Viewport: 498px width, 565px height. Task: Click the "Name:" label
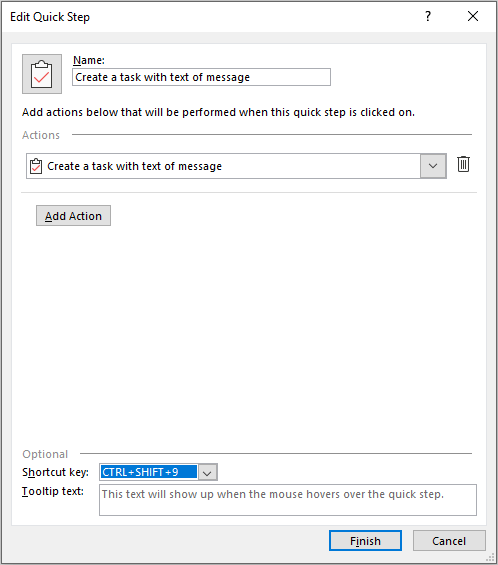point(89,60)
